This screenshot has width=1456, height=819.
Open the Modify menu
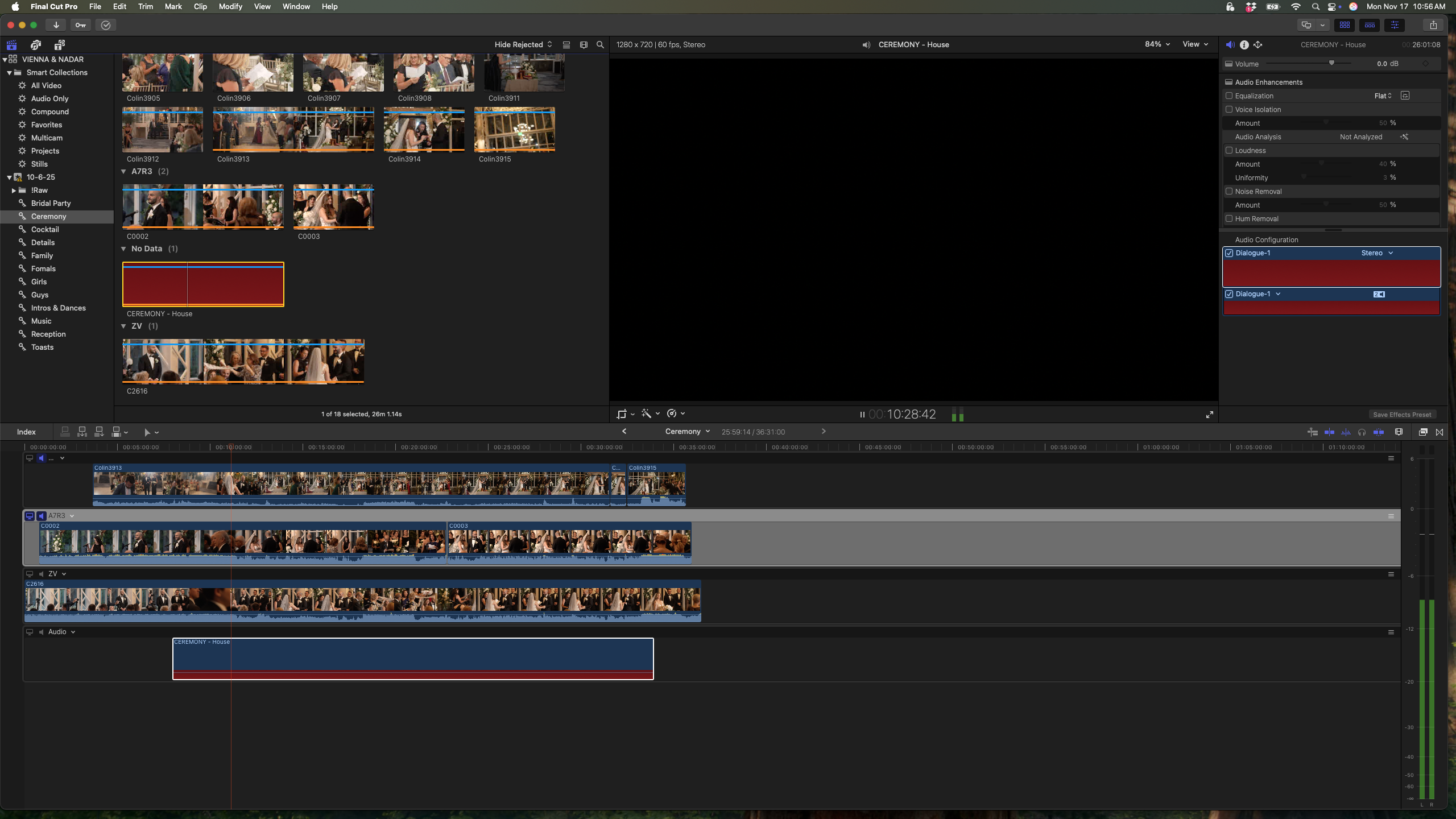pos(230,7)
